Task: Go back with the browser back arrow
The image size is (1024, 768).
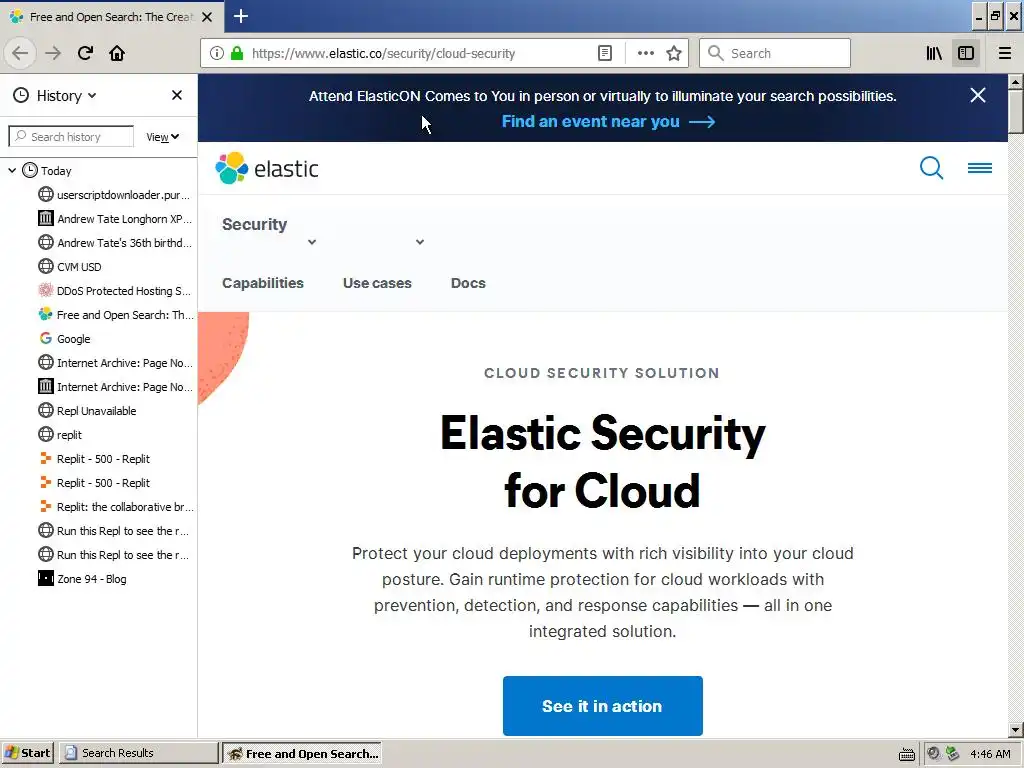Action: point(20,54)
